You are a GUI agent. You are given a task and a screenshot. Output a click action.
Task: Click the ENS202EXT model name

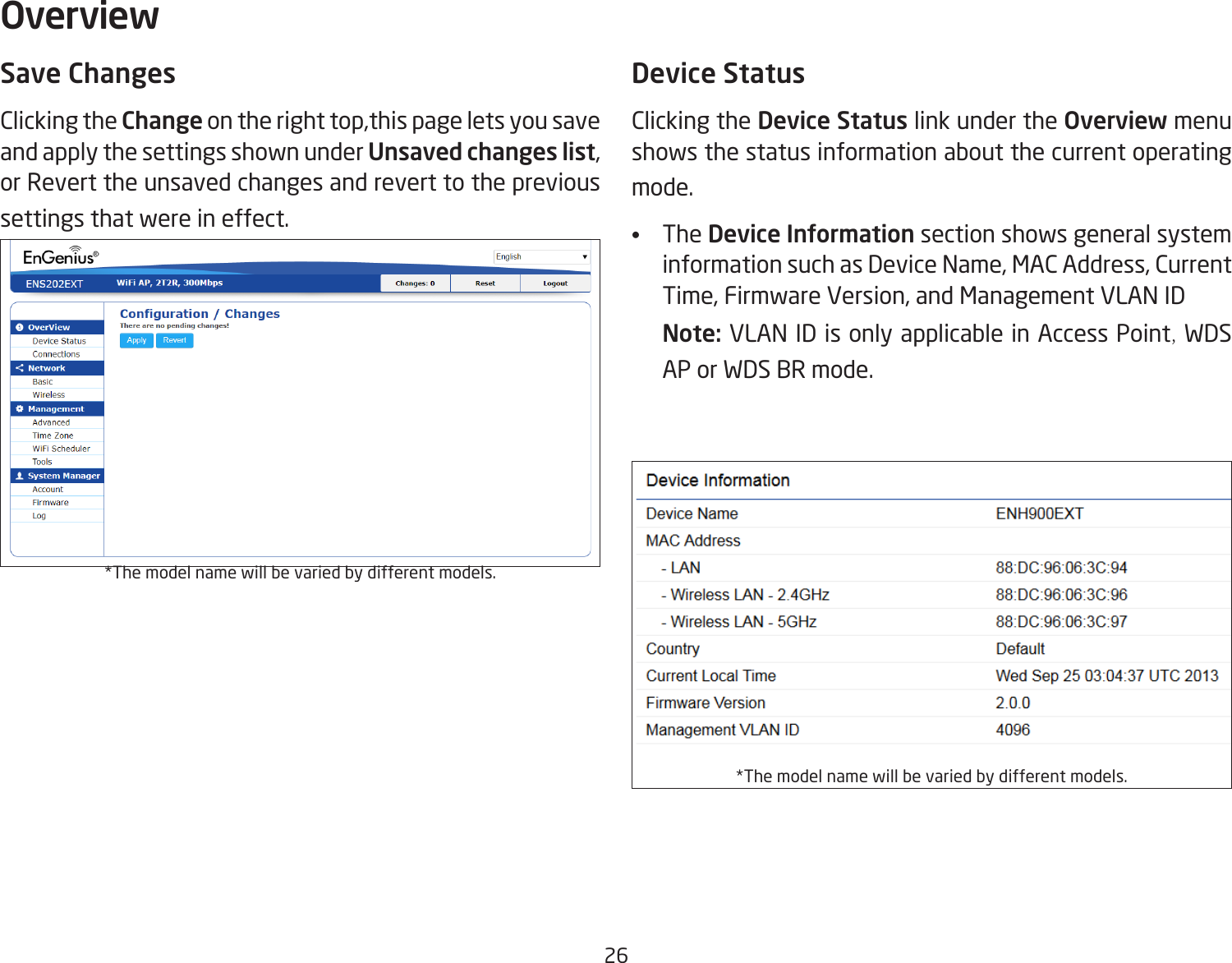click(54, 284)
